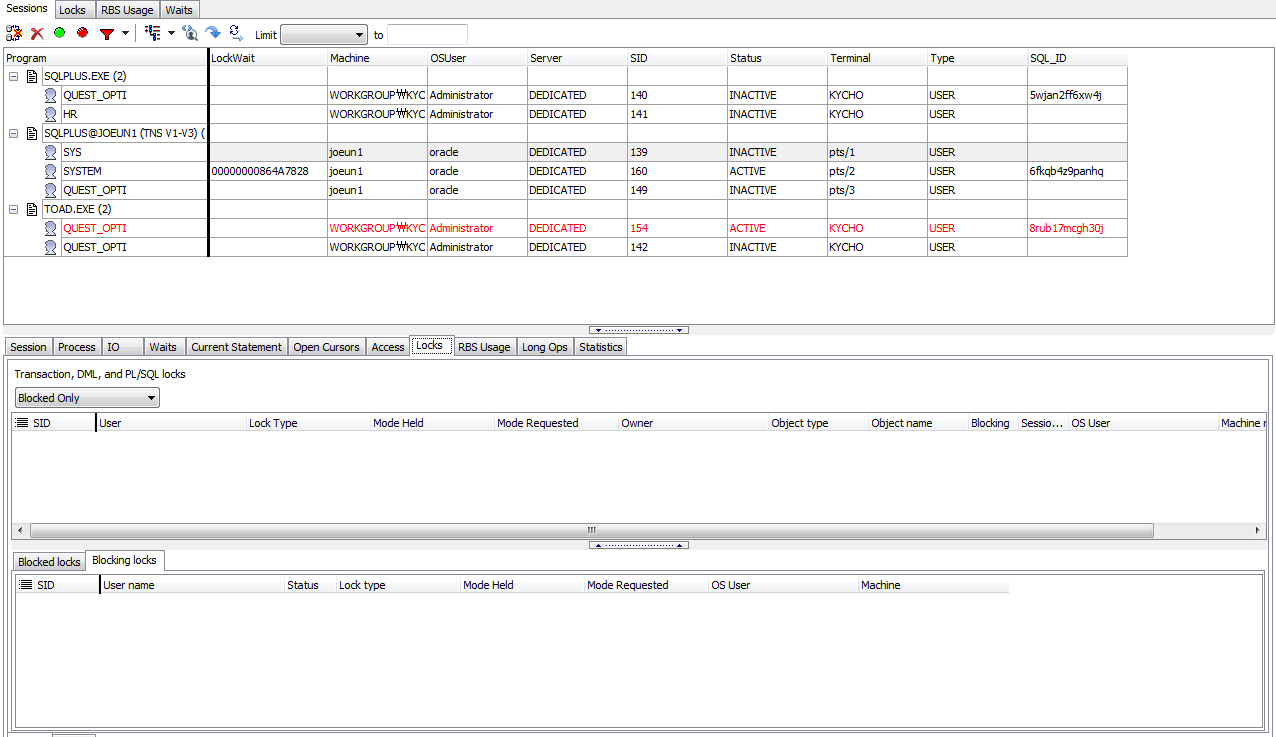Click the tree grouping toolbar icon
This screenshot has width=1276, height=737.
[x=153, y=34]
